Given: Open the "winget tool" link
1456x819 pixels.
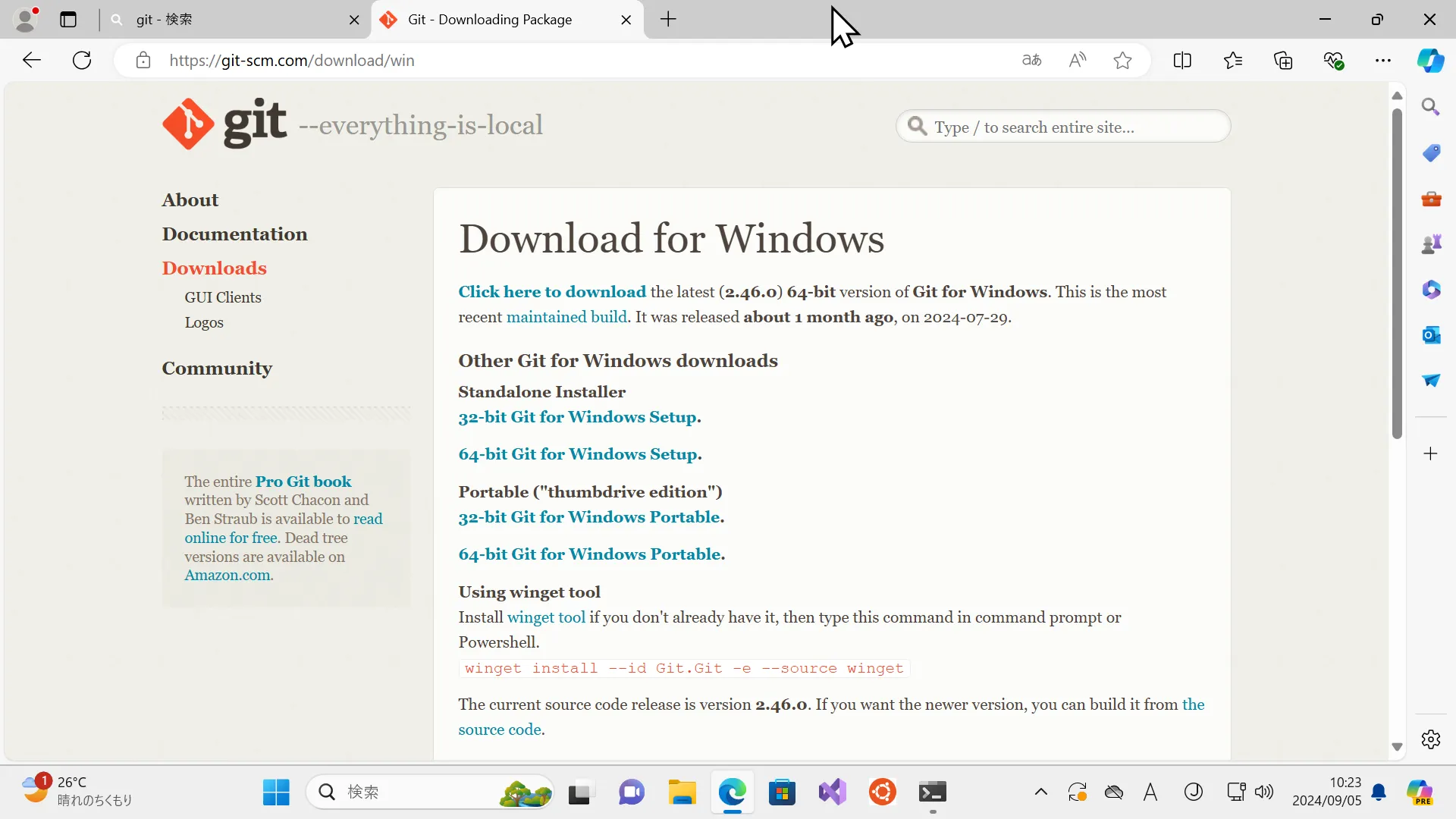Looking at the screenshot, I should click(546, 617).
